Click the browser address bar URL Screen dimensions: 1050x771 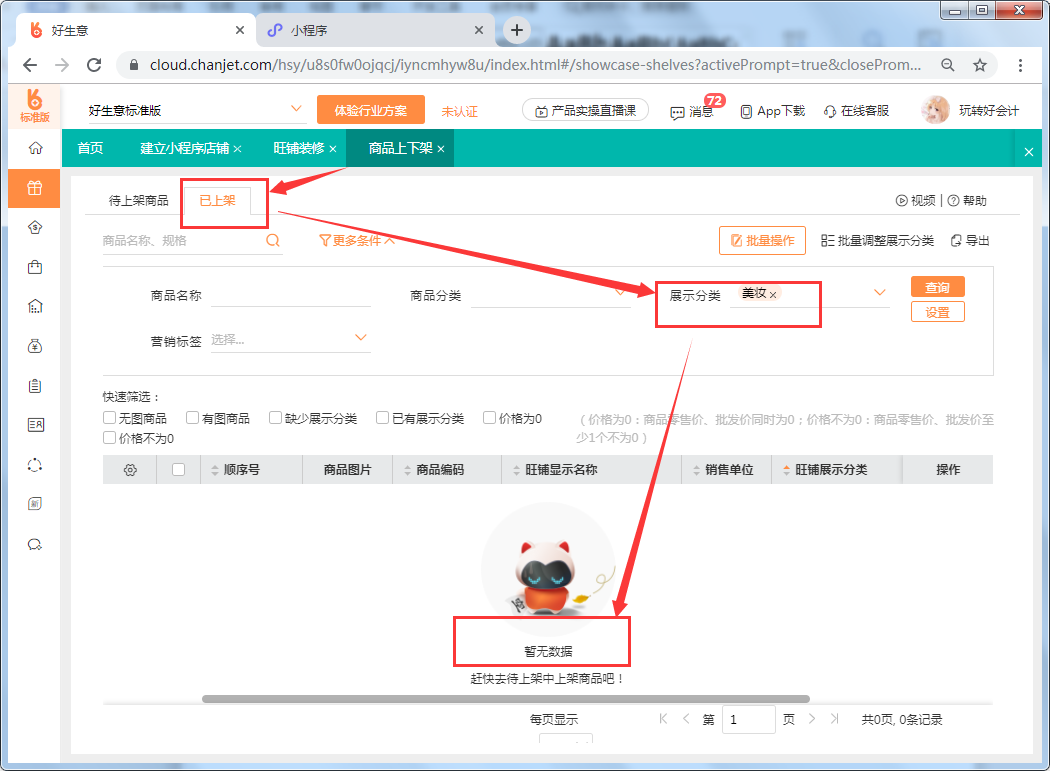535,65
